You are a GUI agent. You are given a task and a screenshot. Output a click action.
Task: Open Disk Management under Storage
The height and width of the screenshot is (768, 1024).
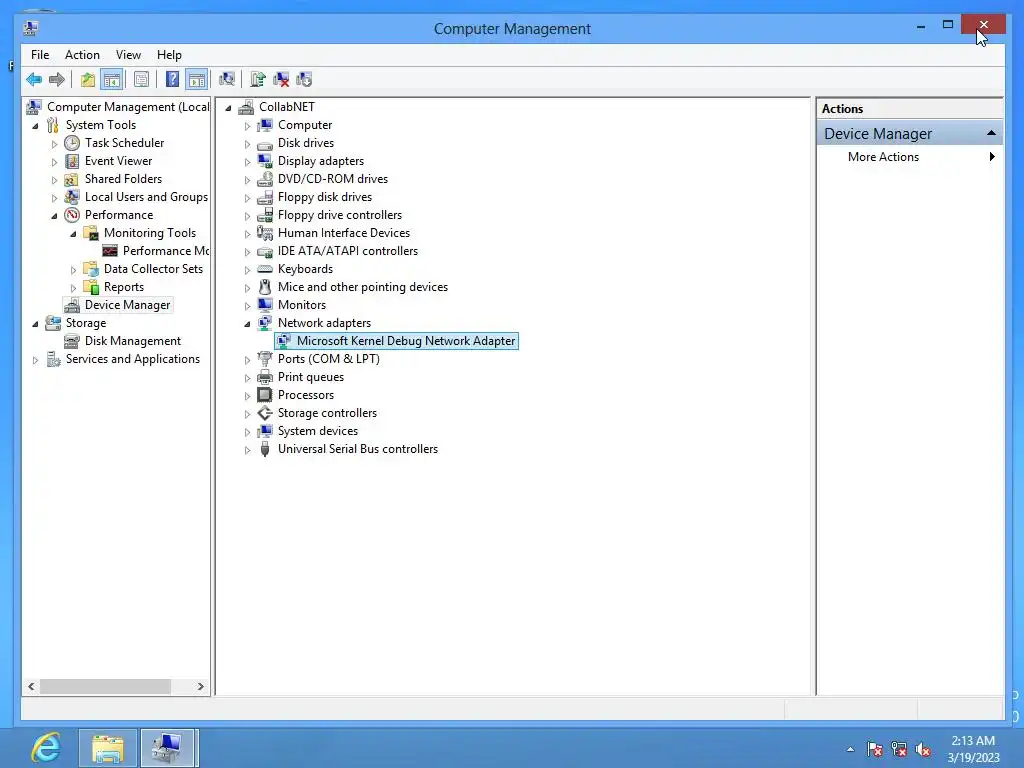coord(133,341)
